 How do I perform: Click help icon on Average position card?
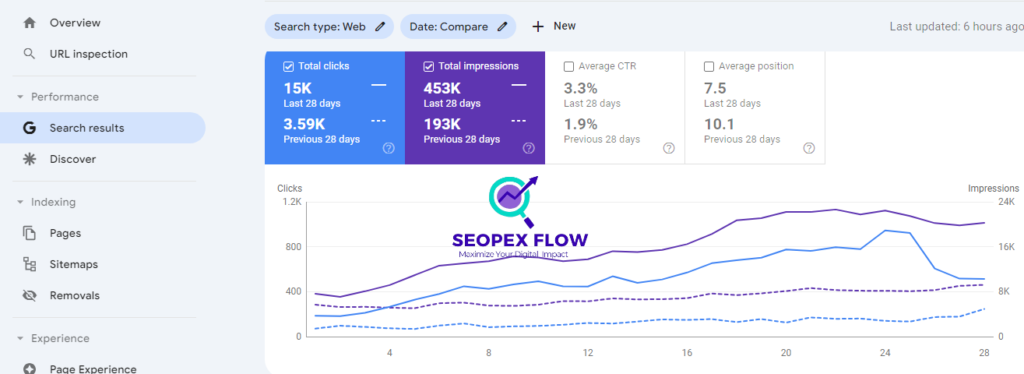click(x=808, y=148)
